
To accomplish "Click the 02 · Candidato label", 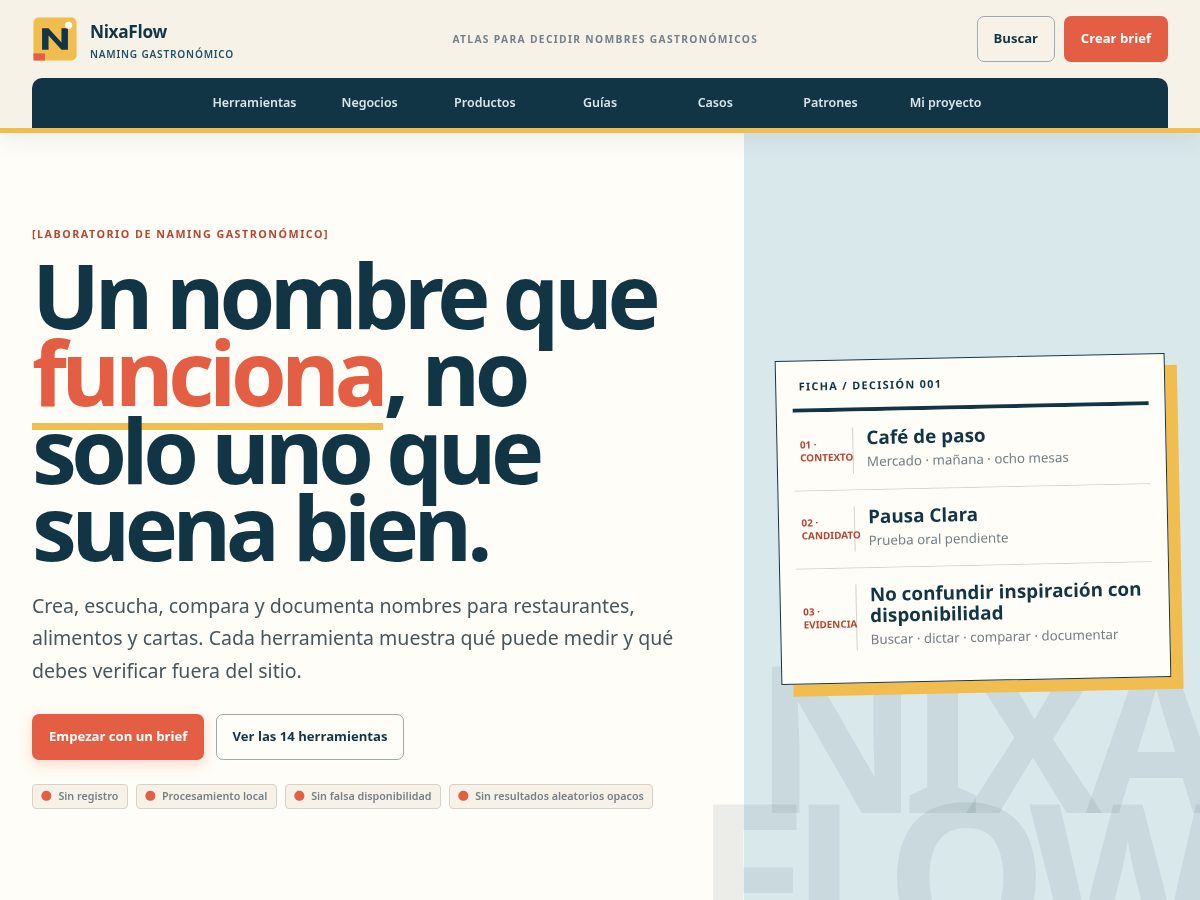I will pyautogui.click(x=830, y=529).
